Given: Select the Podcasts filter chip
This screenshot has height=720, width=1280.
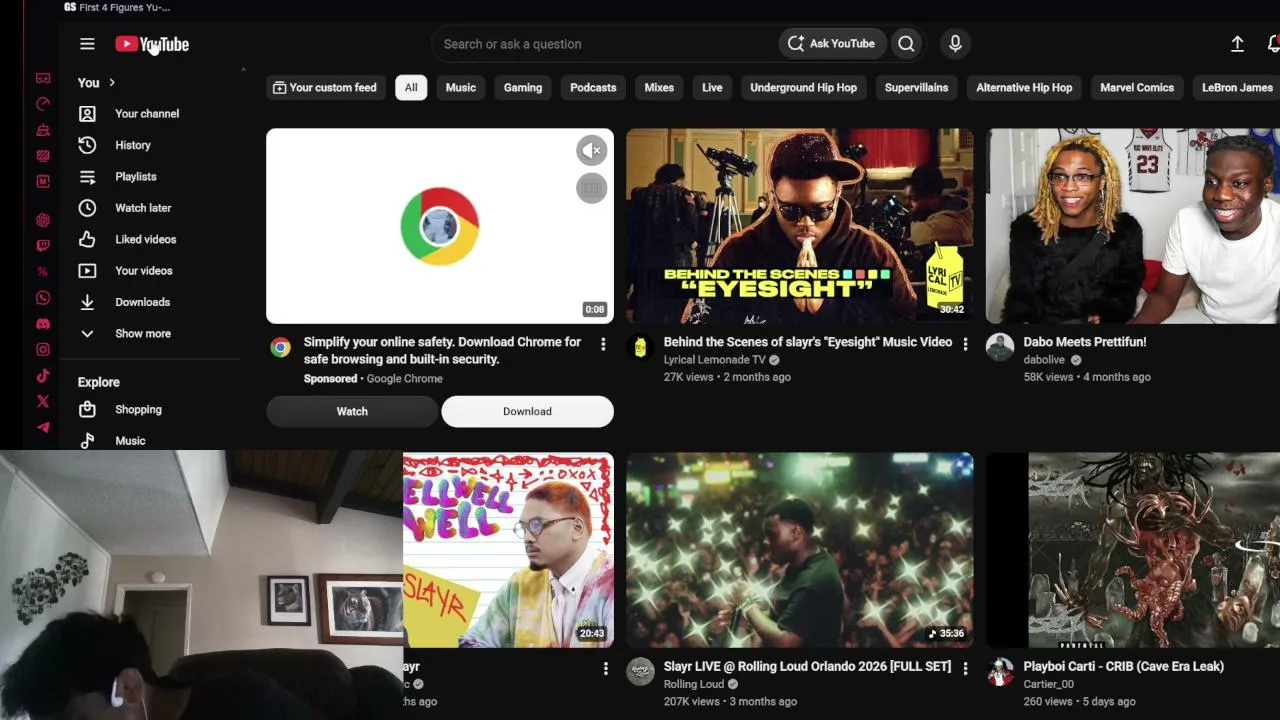Looking at the screenshot, I should (x=593, y=88).
